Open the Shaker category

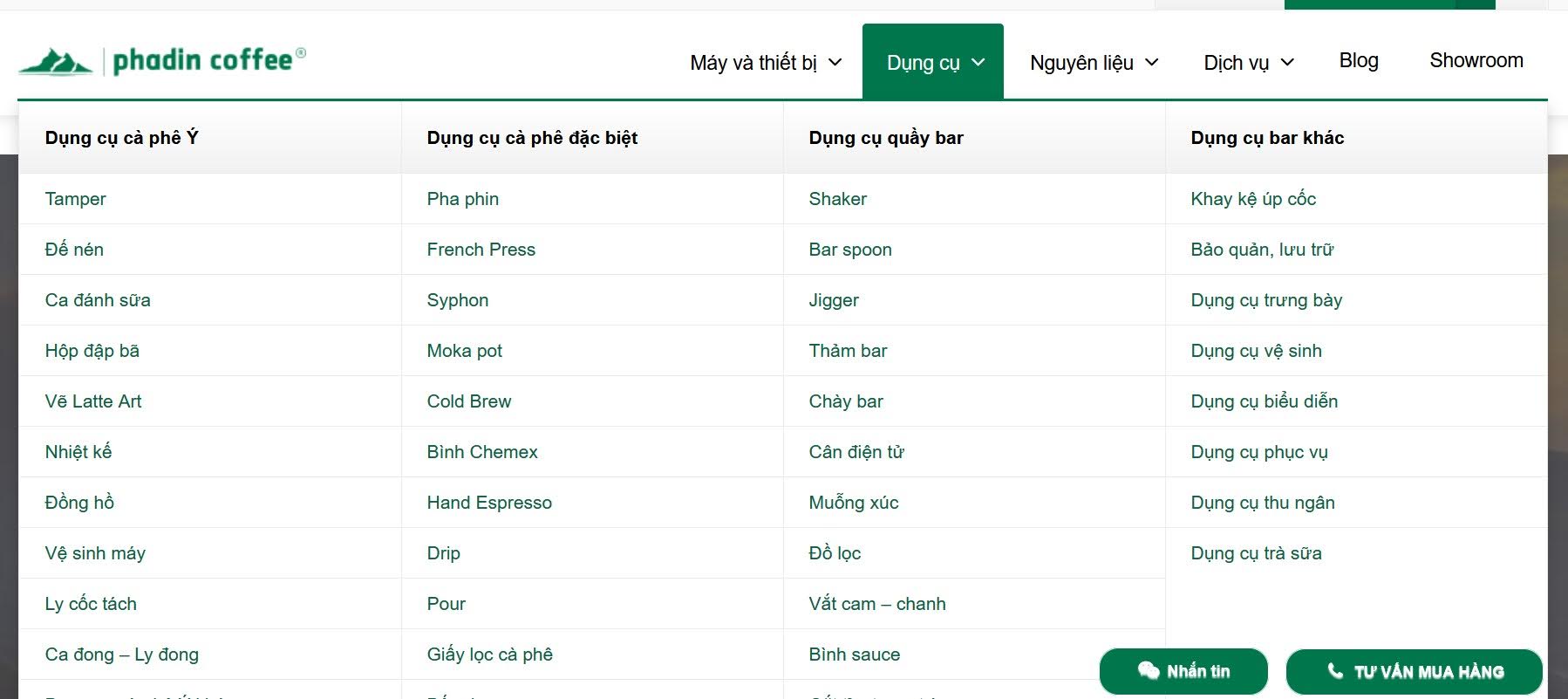(x=838, y=199)
